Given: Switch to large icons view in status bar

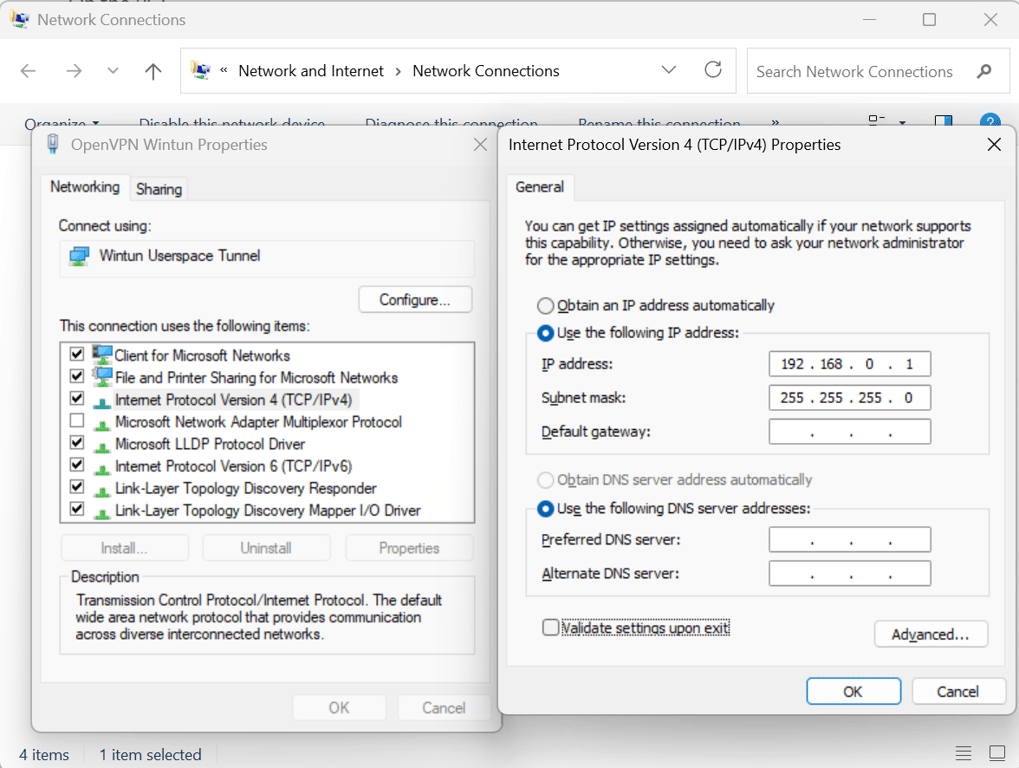Looking at the screenshot, I should [x=997, y=753].
